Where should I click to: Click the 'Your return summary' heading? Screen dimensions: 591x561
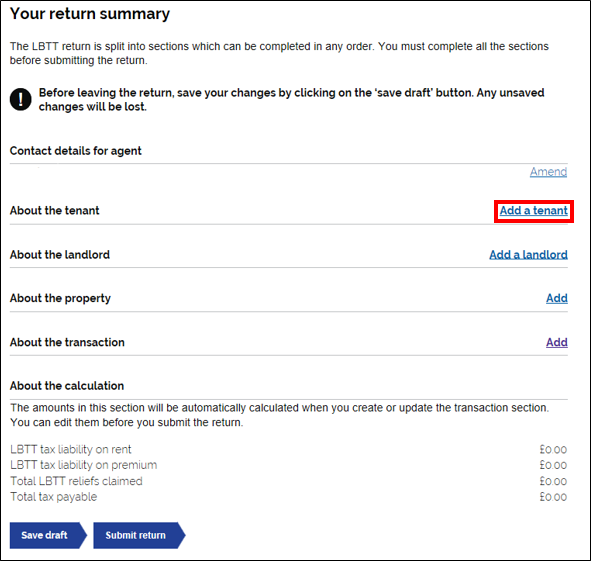coord(90,14)
